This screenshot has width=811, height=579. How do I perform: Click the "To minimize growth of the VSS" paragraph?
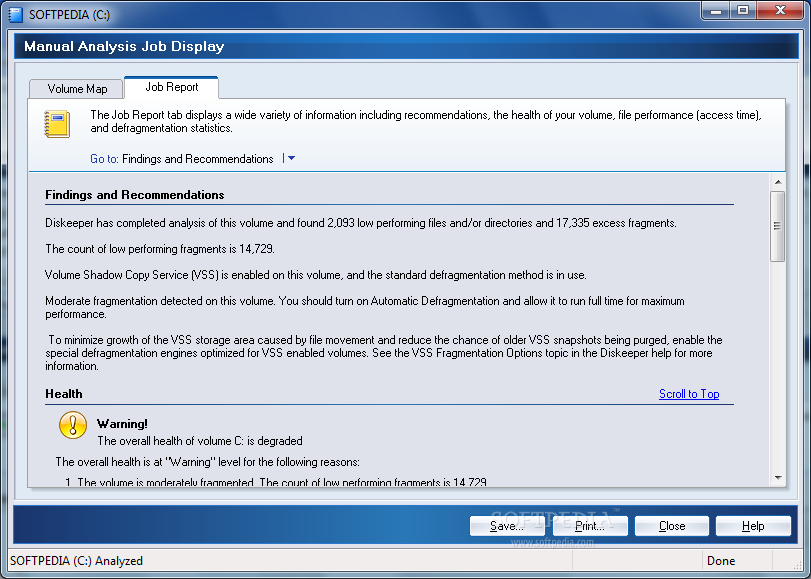(x=384, y=353)
